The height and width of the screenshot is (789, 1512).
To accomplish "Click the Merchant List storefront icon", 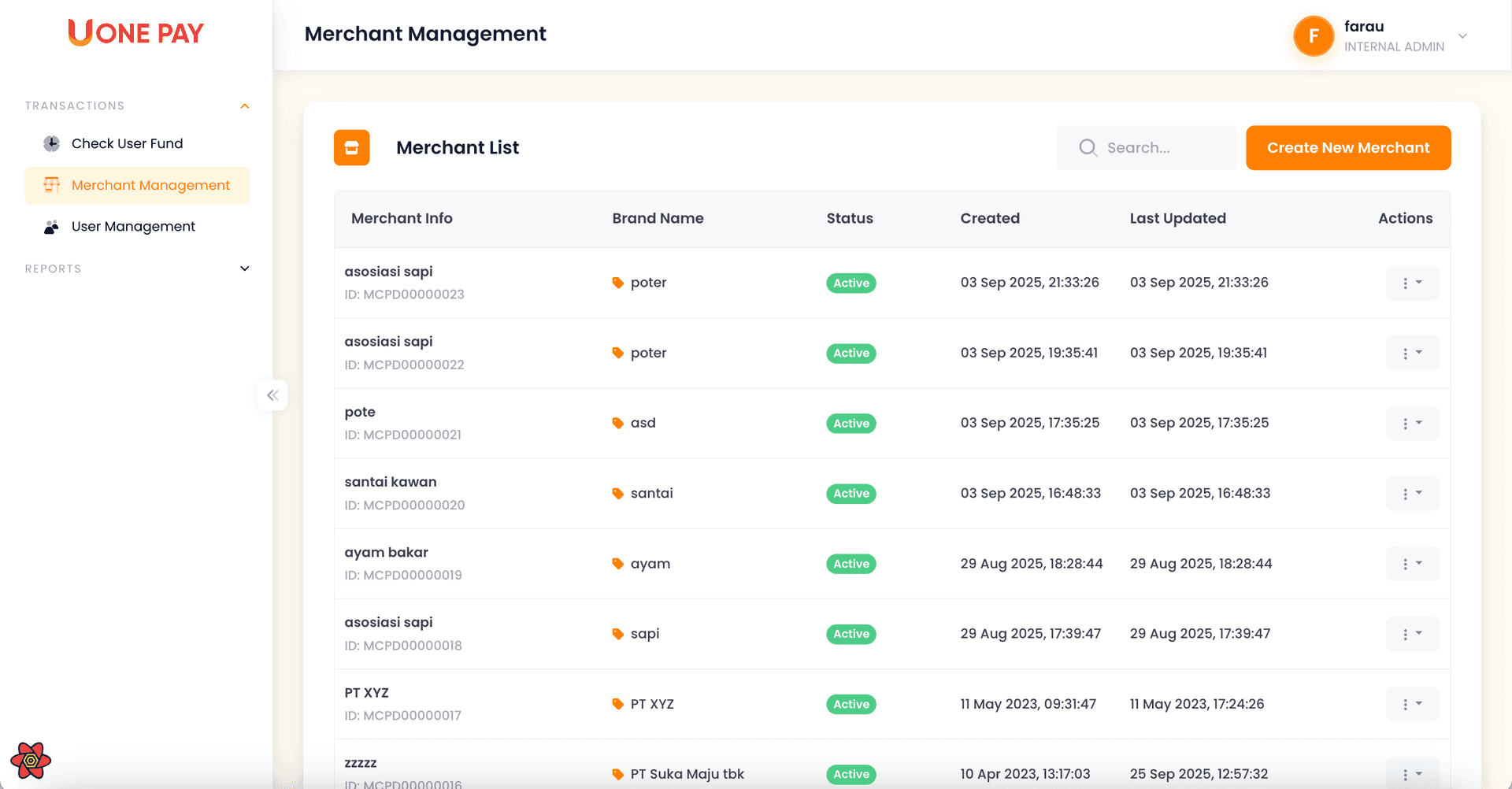I will coord(351,147).
